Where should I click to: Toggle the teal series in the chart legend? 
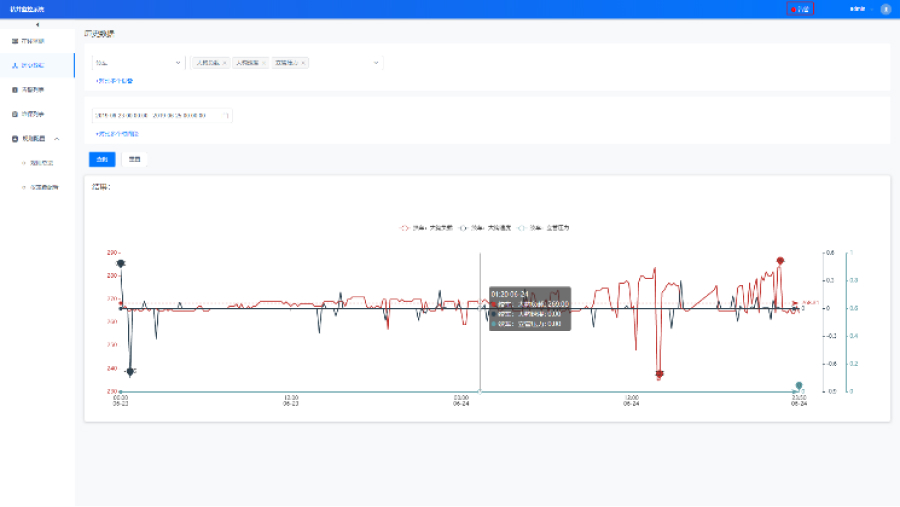pyautogui.click(x=542, y=228)
